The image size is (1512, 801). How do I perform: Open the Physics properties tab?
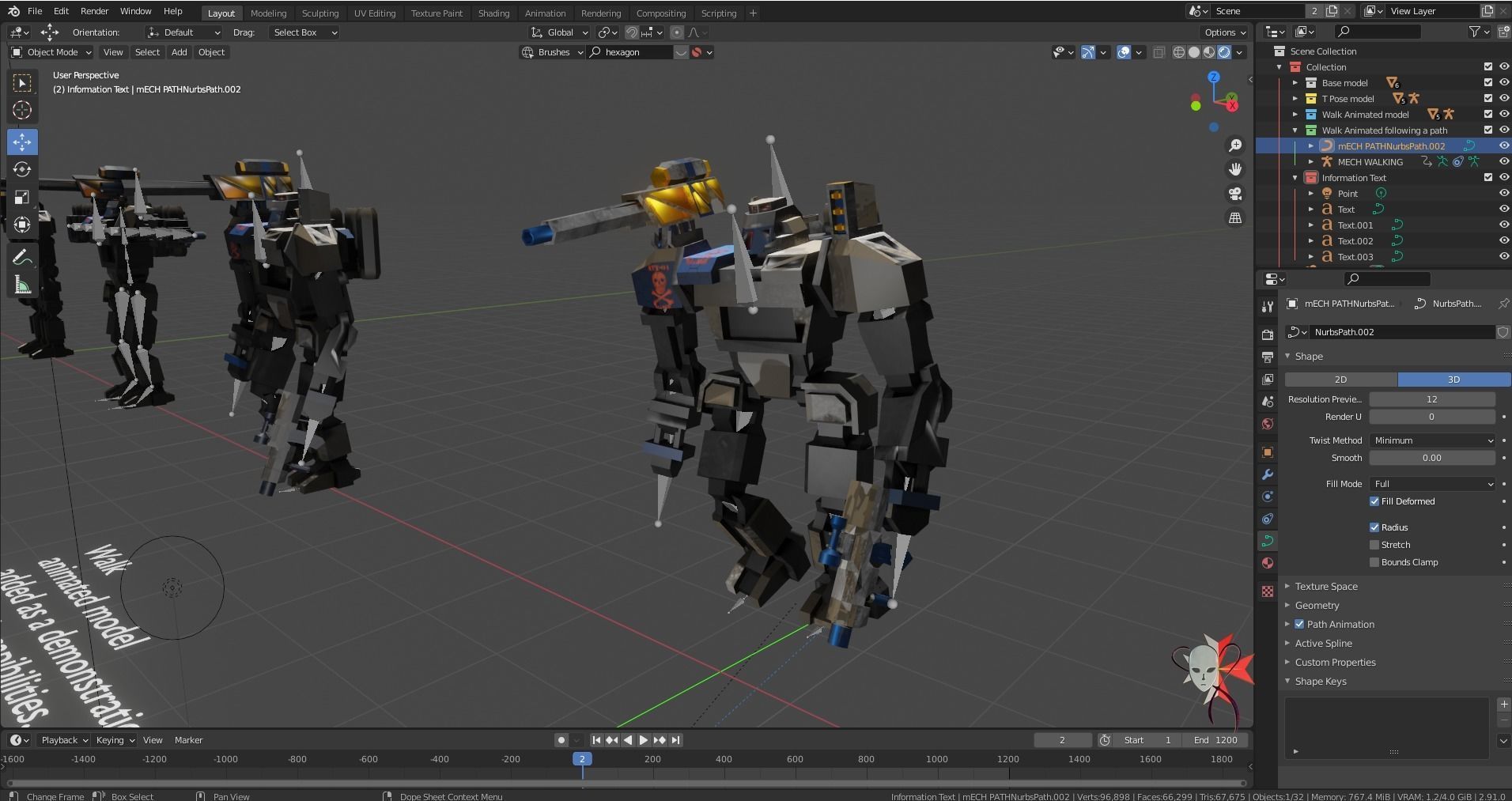click(x=1268, y=519)
